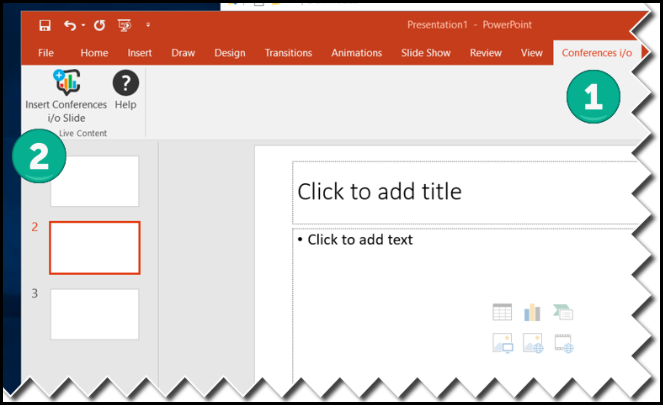Click the Pictures placeholder icon
This screenshot has width=663, height=405.
[503, 343]
